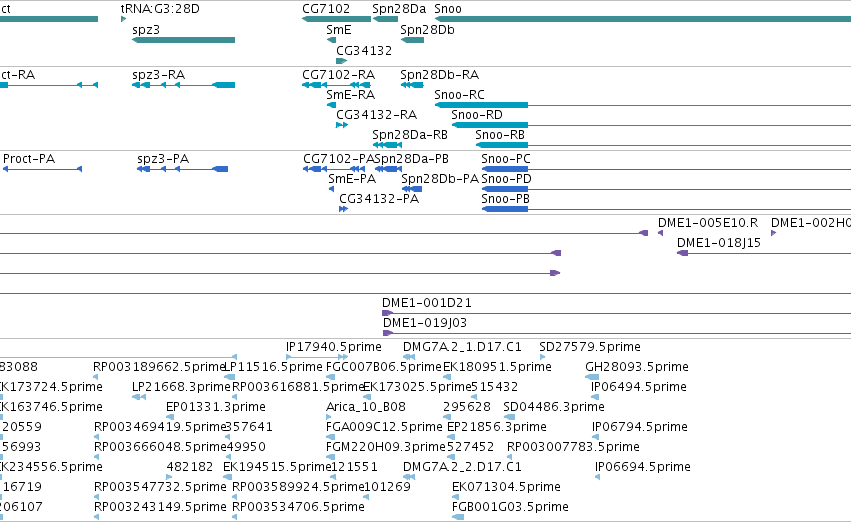Click the CG7102-RA transcript glyph

pyautogui.click(x=336, y=85)
